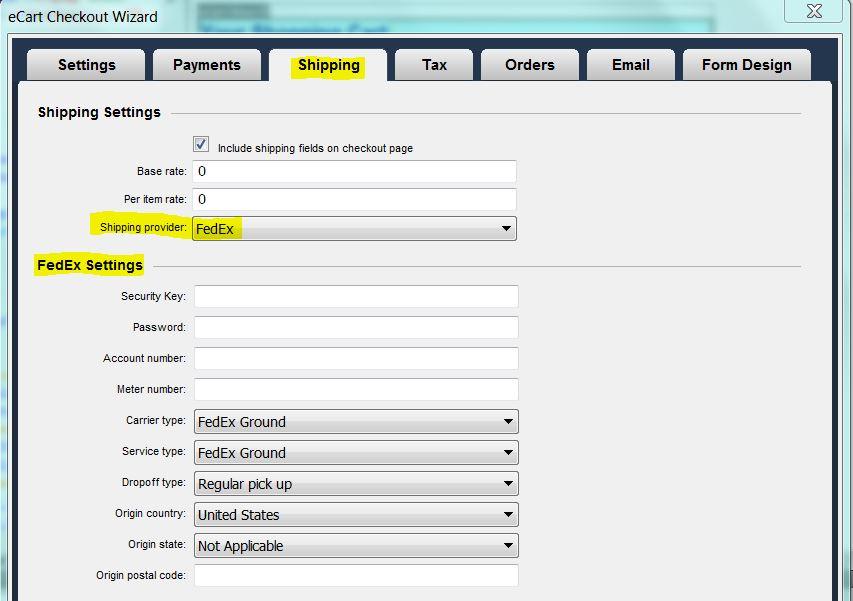This screenshot has height=601, width=853.
Task: Expand the Service type dropdown
Action: point(356,453)
